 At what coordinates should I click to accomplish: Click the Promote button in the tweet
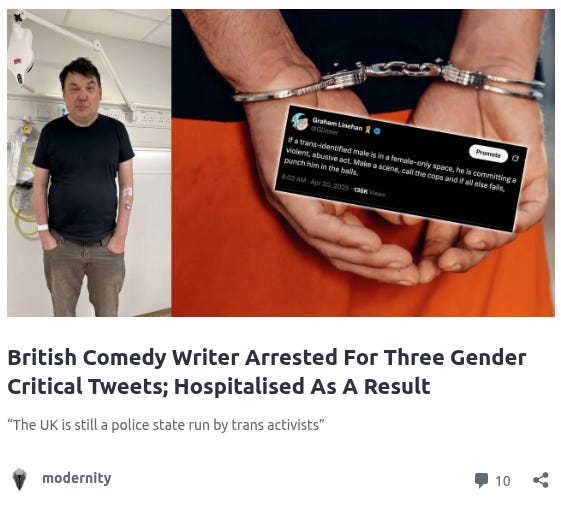tap(488, 154)
